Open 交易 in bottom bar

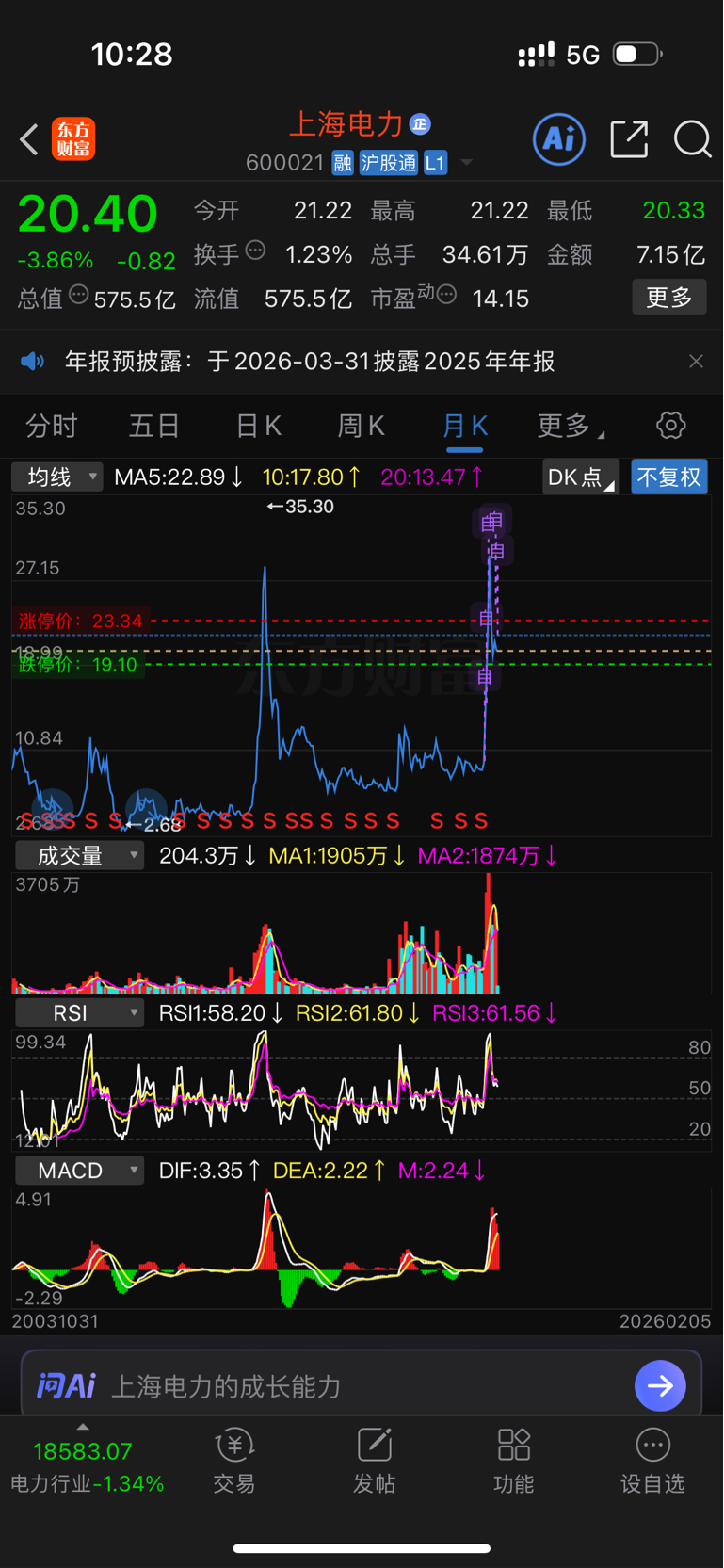234,1461
